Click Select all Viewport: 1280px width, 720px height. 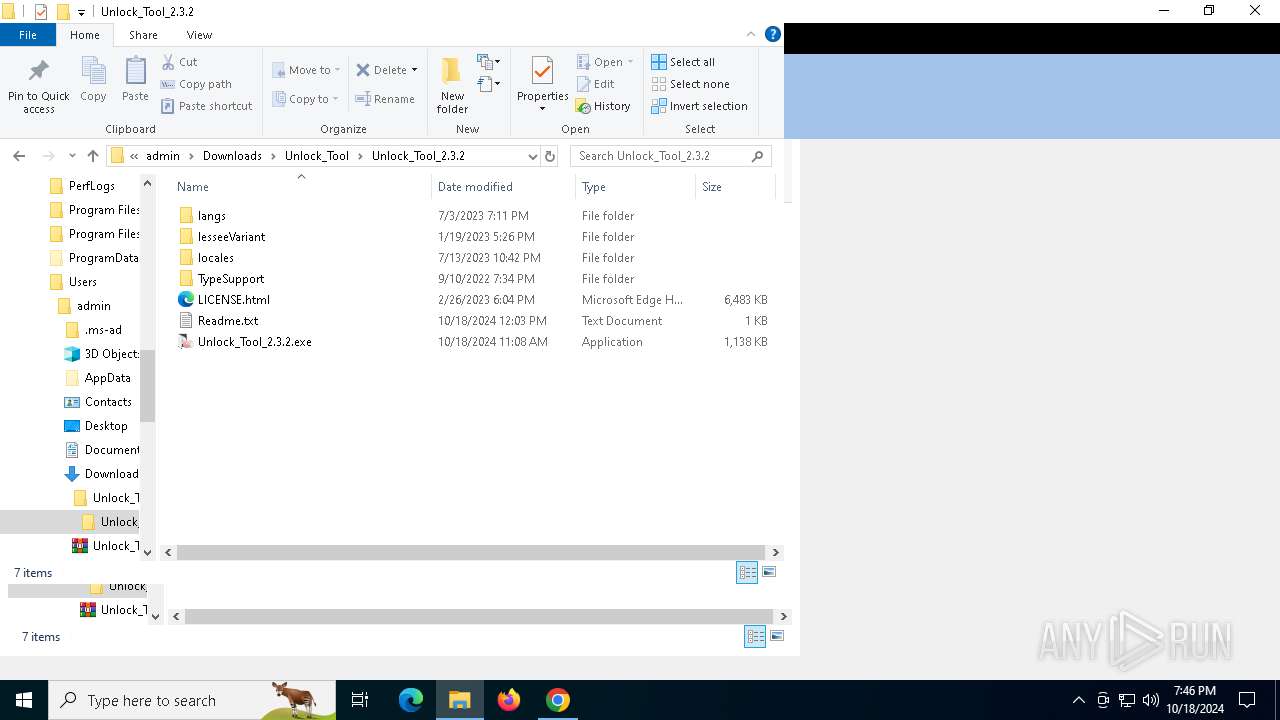[683, 62]
